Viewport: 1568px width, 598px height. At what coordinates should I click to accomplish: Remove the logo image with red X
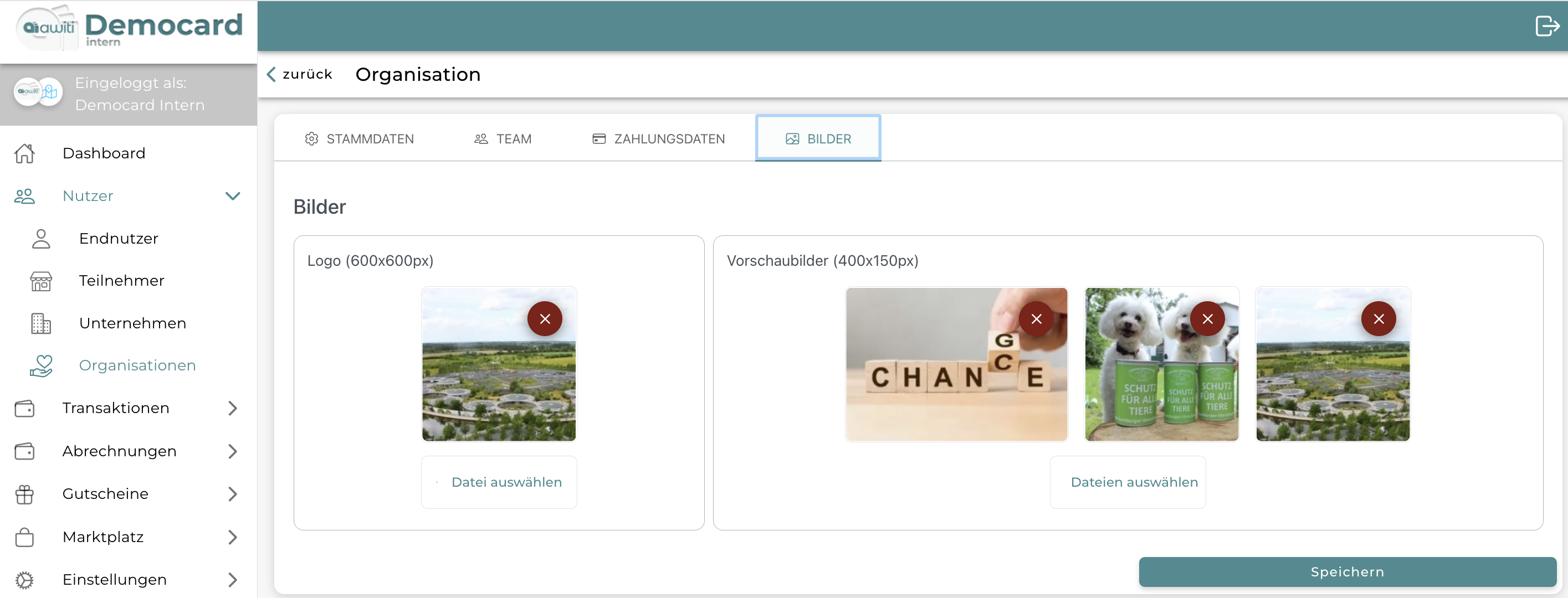(x=545, y=319)
